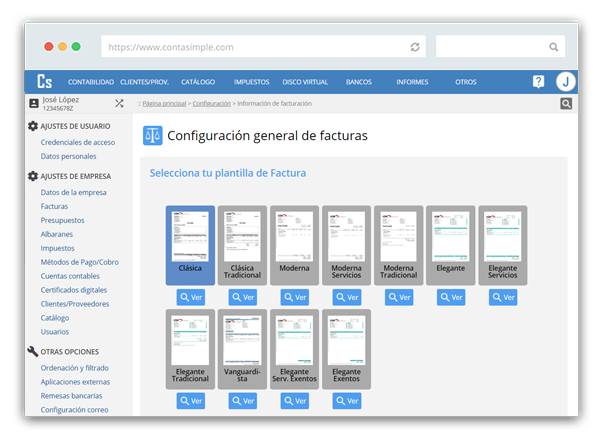
Task: Reload page using browser refresh icon
Action: tap(414, 47)
